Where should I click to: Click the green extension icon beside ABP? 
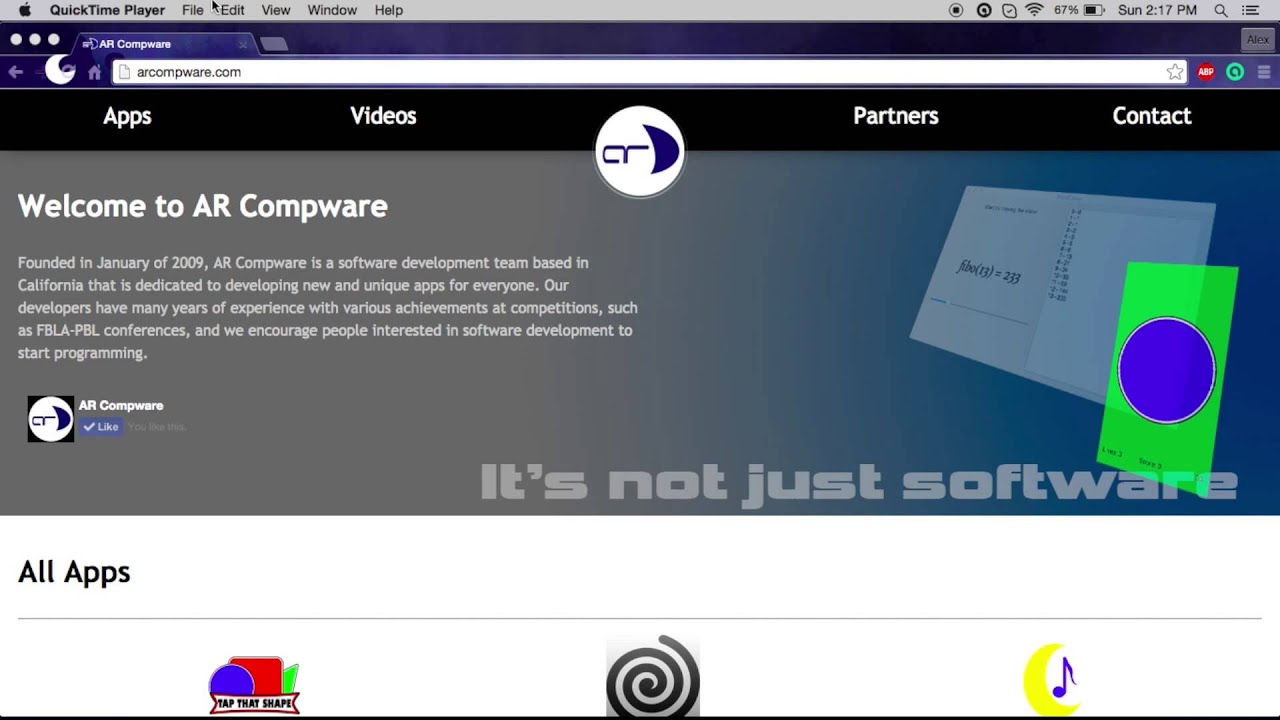pyautogui.click(x=1235, y=72)
